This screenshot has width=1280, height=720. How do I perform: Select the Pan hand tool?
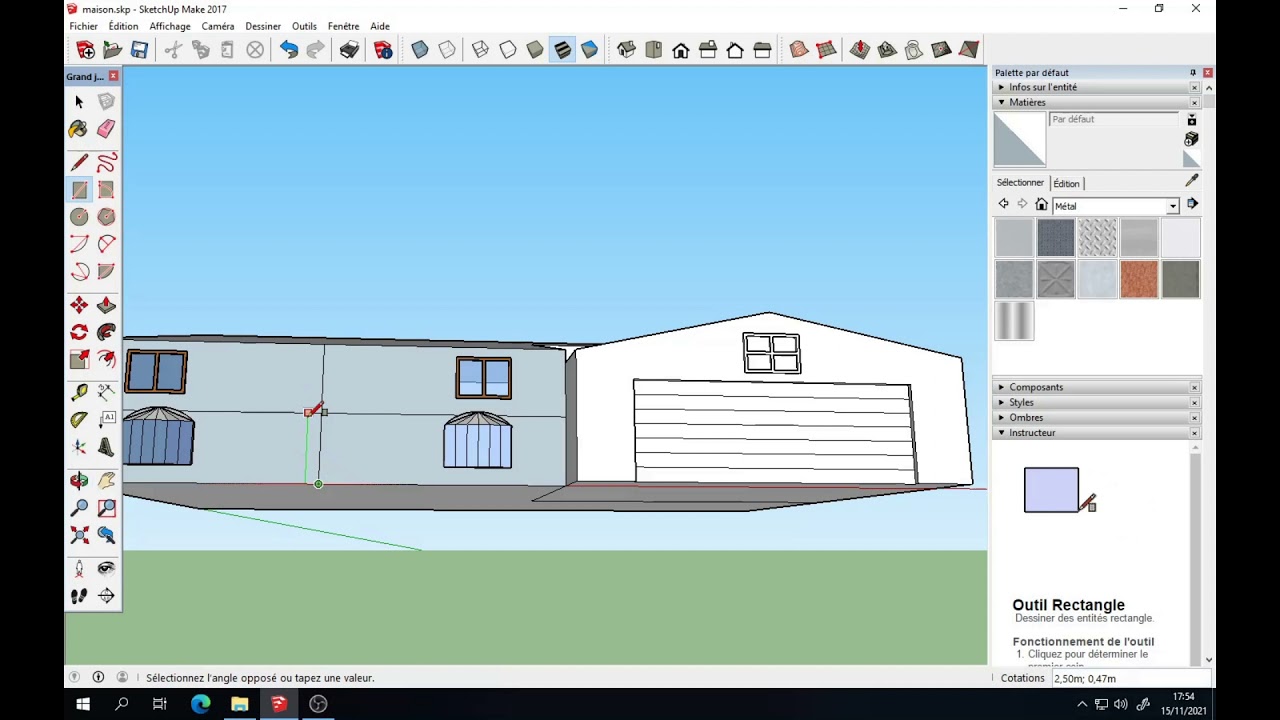[106, 481]
